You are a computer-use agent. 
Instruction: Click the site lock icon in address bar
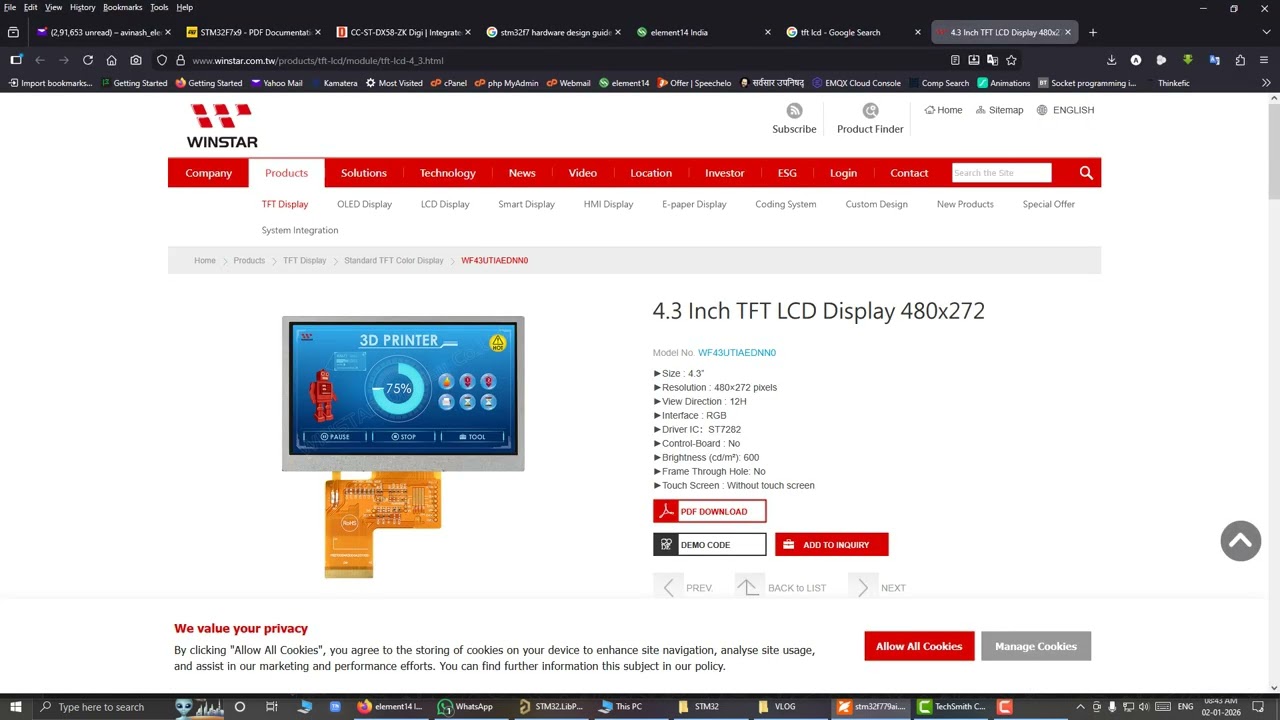(180, 60)
